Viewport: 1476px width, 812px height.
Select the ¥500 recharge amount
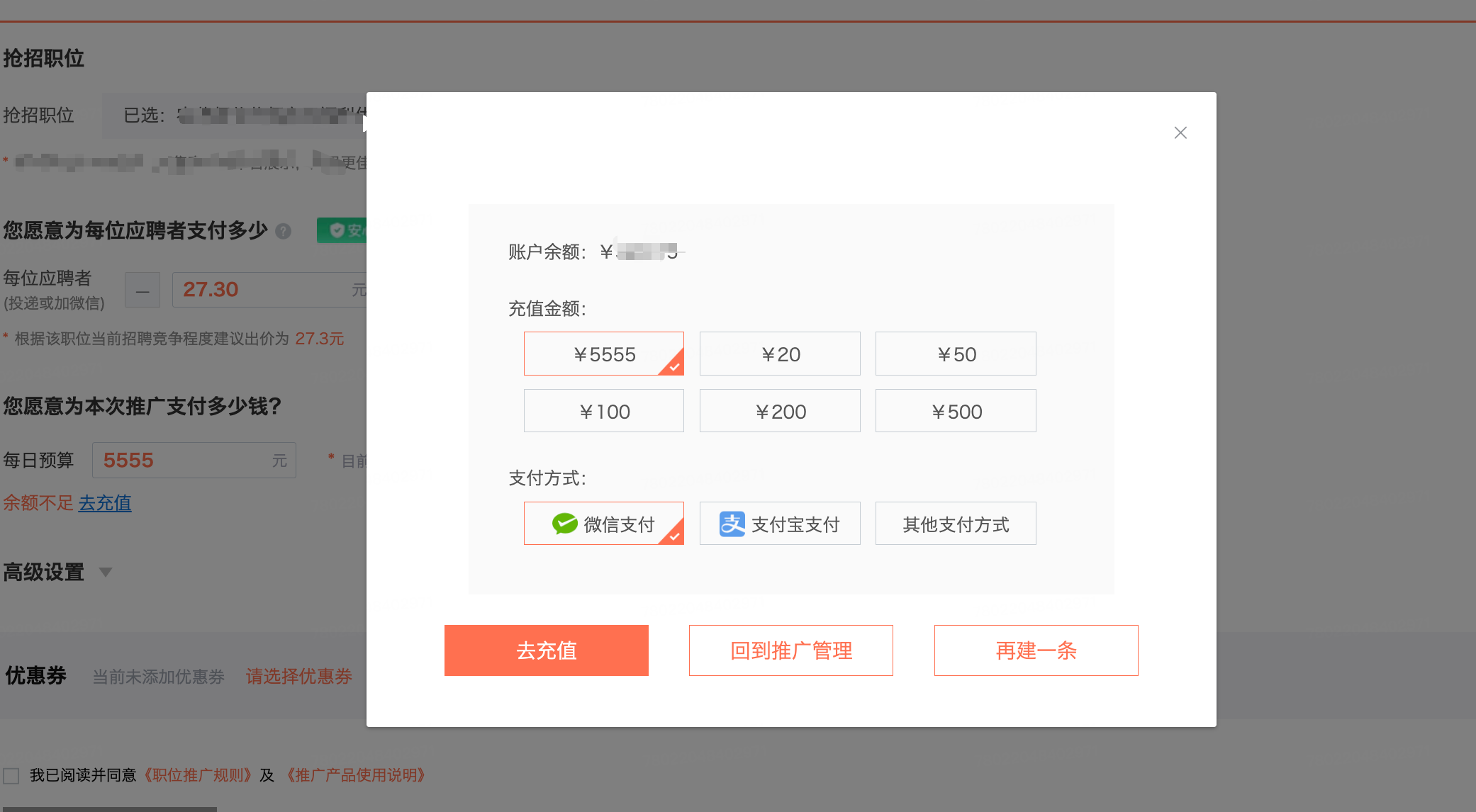(x=956, y=411)
